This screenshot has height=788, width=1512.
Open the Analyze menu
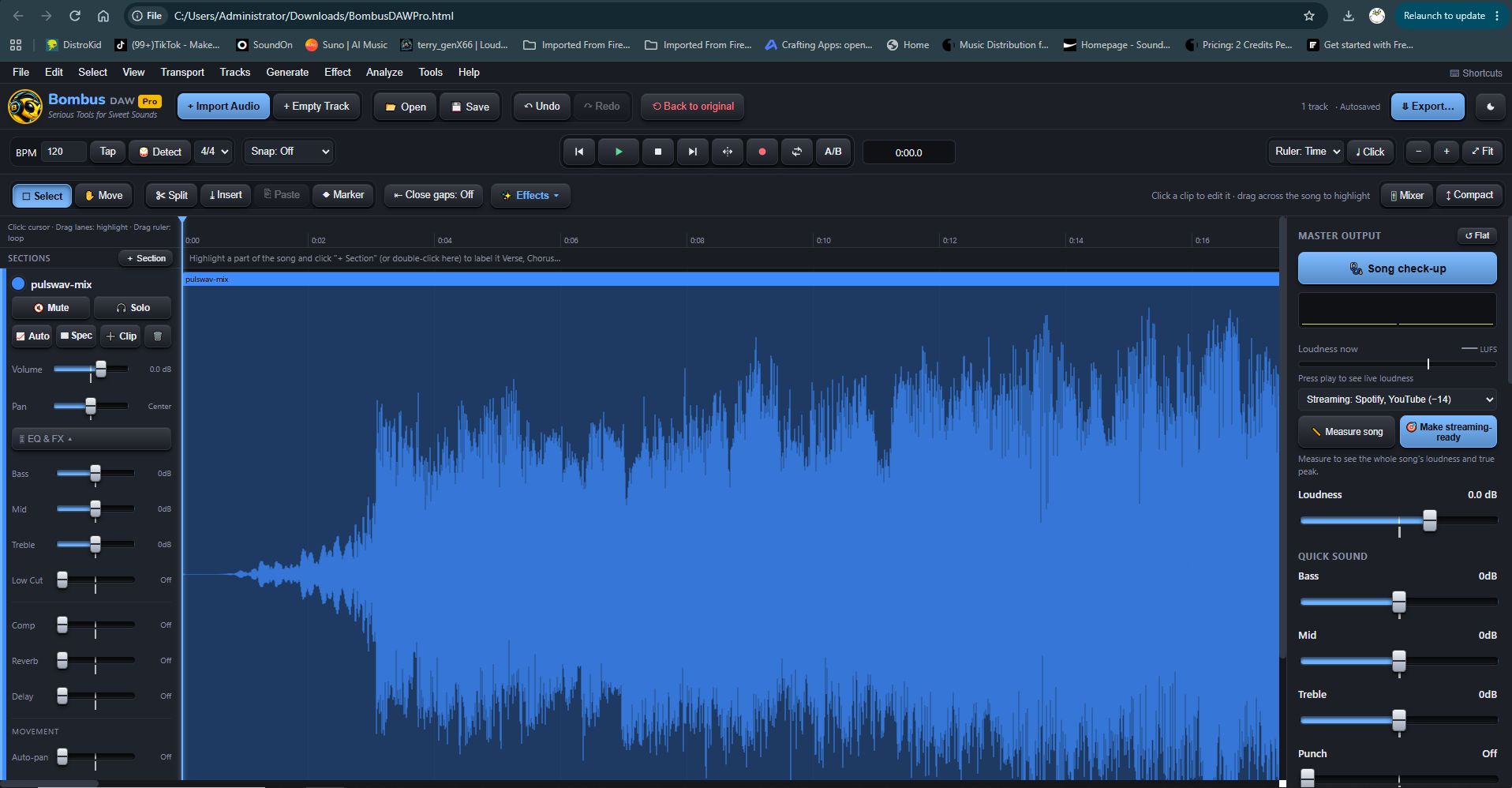384,72
